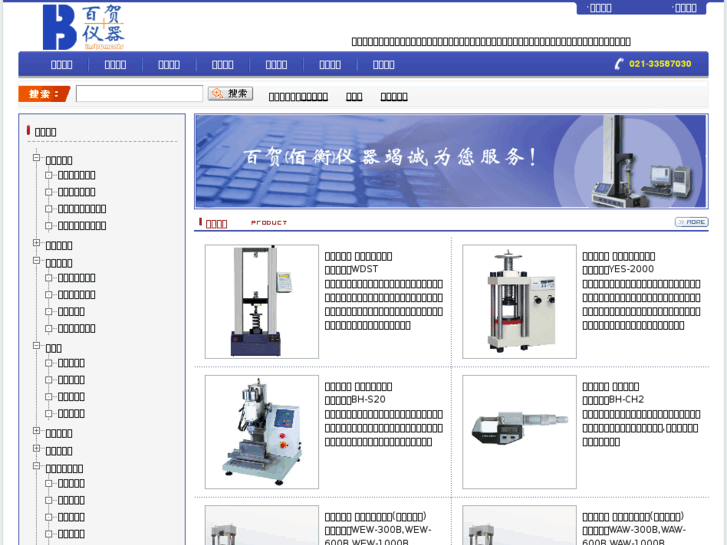The width and height of the screenshot is (727, 545).
Task: Collapse the third top-level sidebar tree category
Action: 37,261
